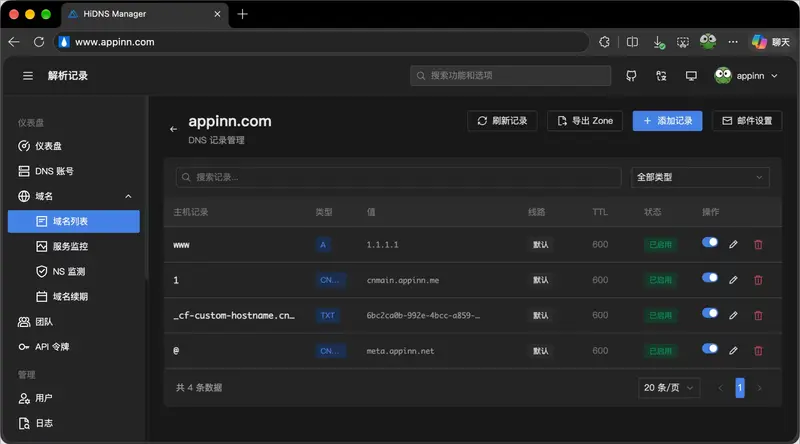Open API 令牌 in the sidebar

point(73,347)
